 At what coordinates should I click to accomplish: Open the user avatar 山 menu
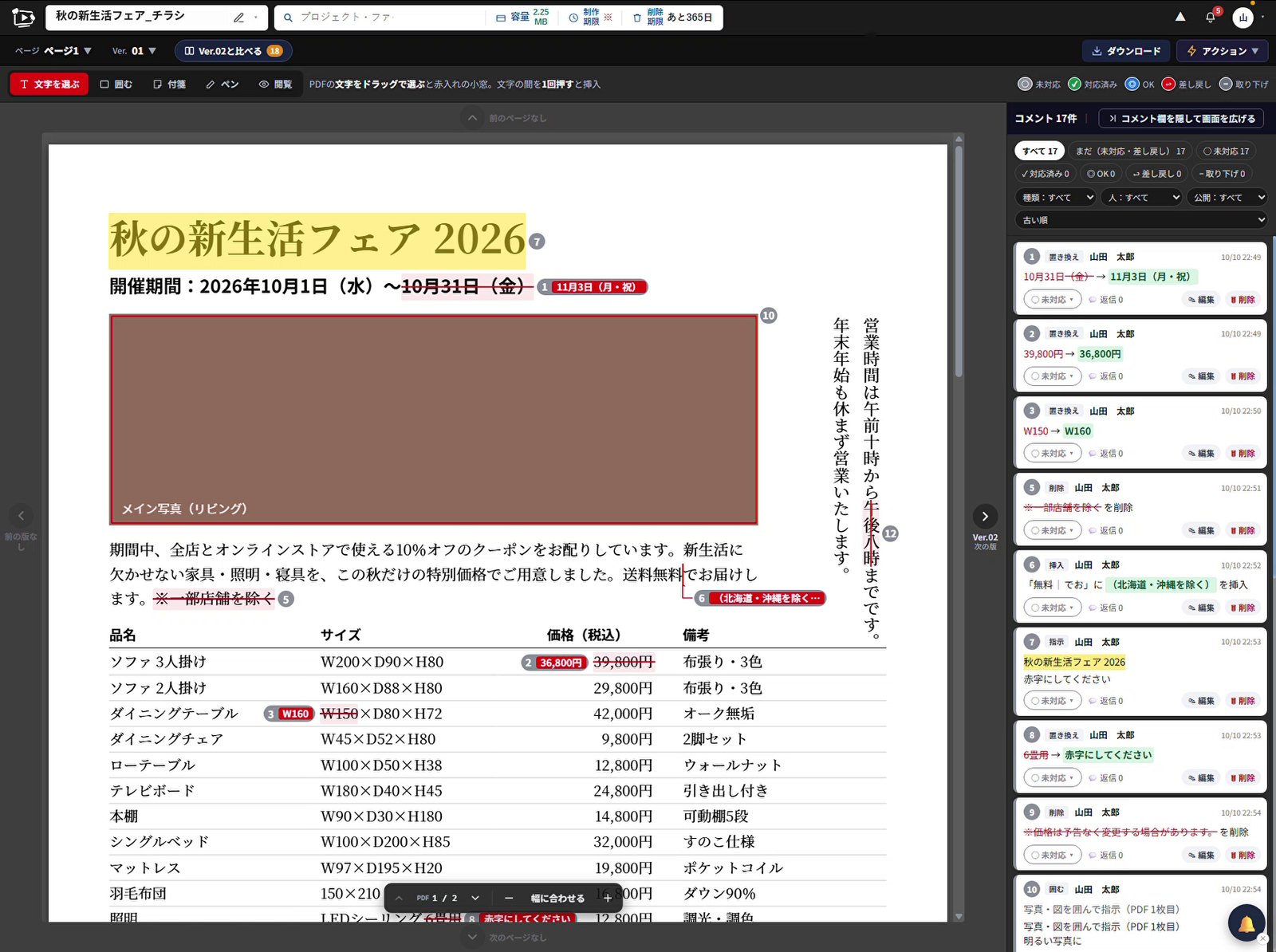1243,17
